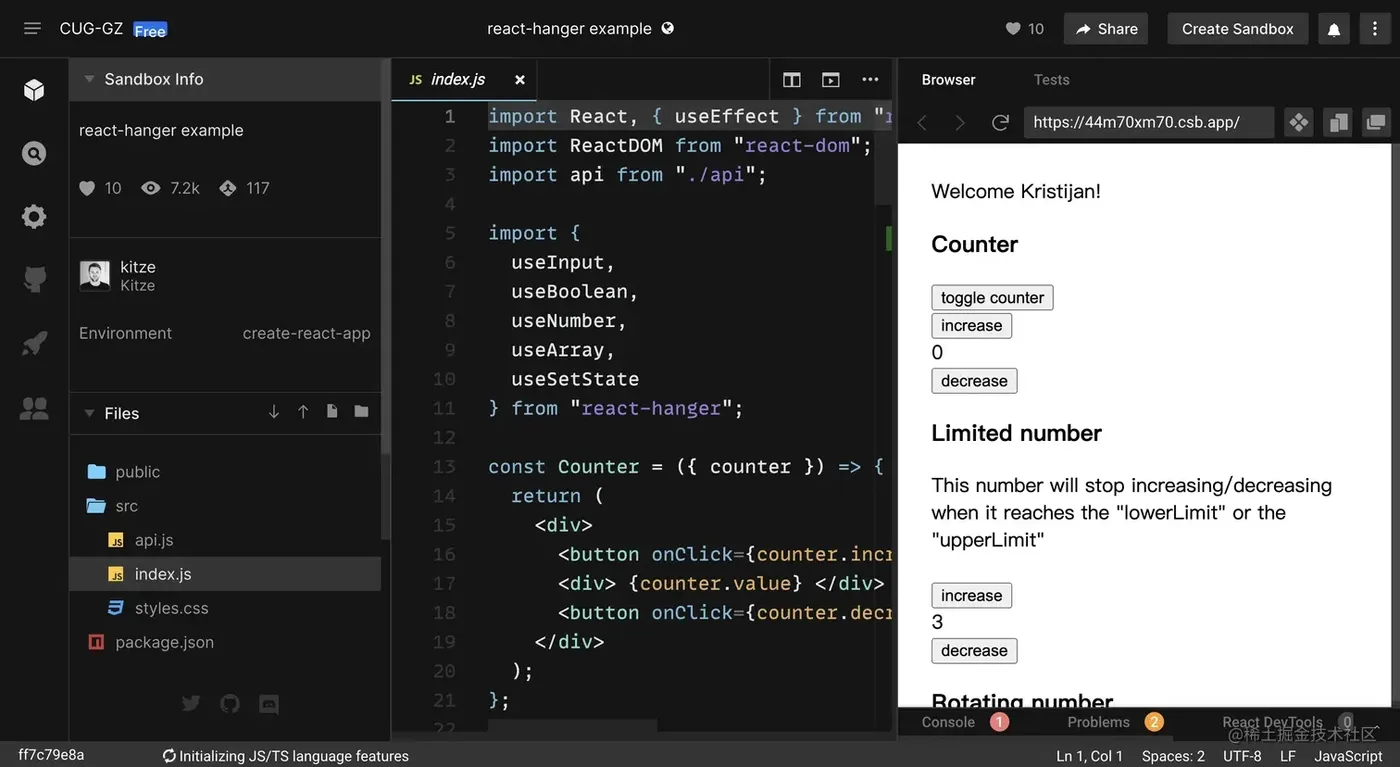
Task: Click the Share button
Action: (x=1105, y=28)
